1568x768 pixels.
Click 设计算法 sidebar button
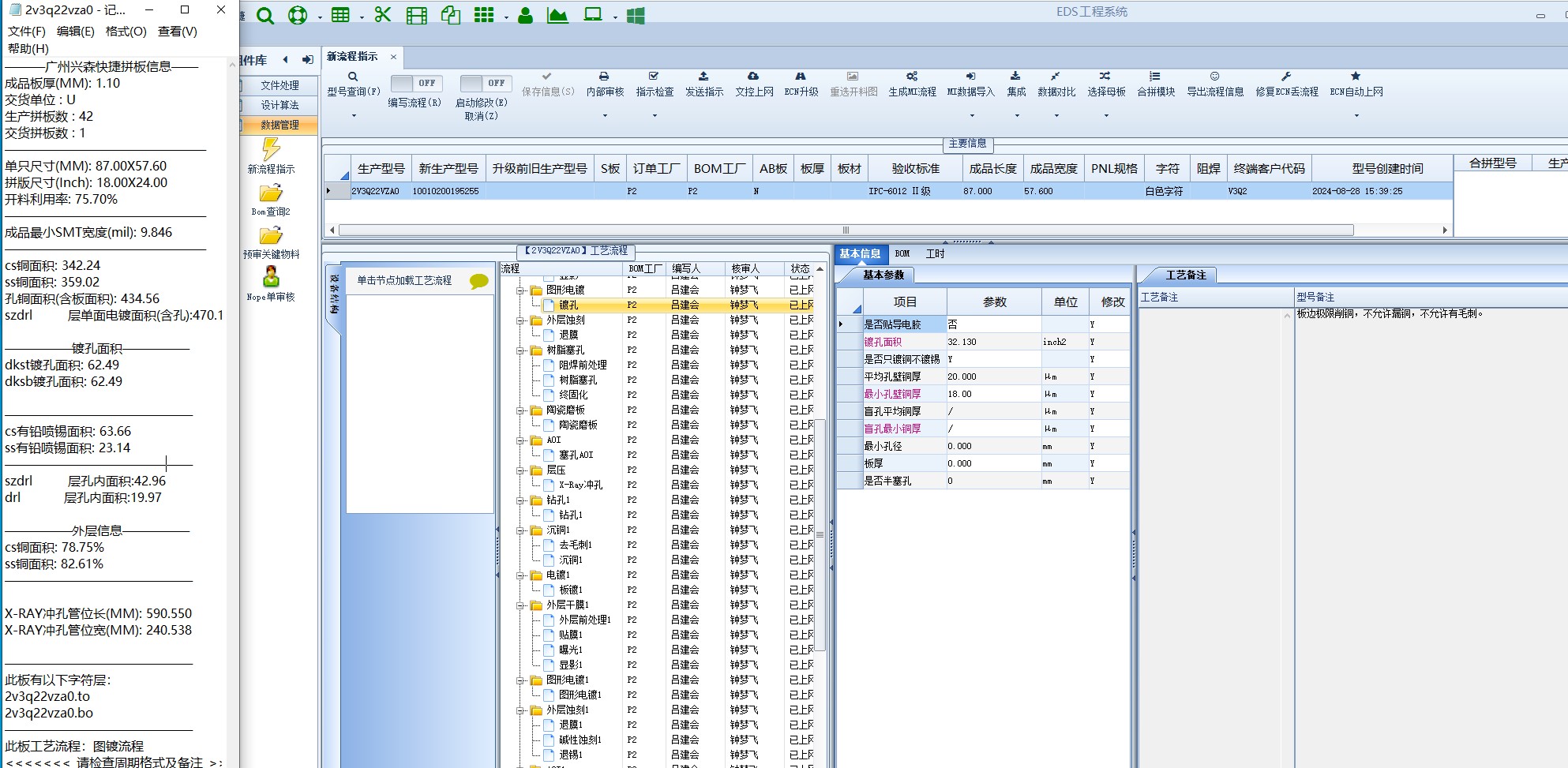(279, 105)
